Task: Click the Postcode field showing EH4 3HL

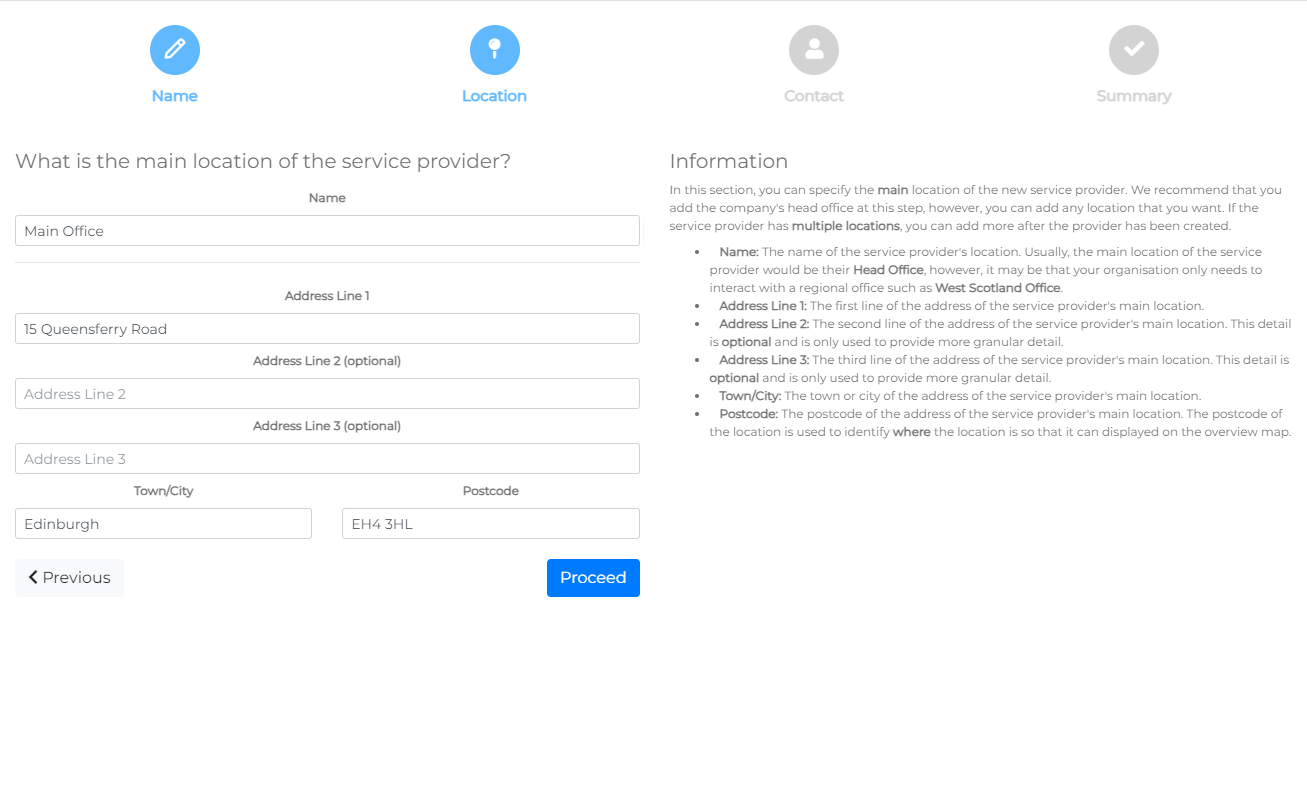Action: [490, 524]
